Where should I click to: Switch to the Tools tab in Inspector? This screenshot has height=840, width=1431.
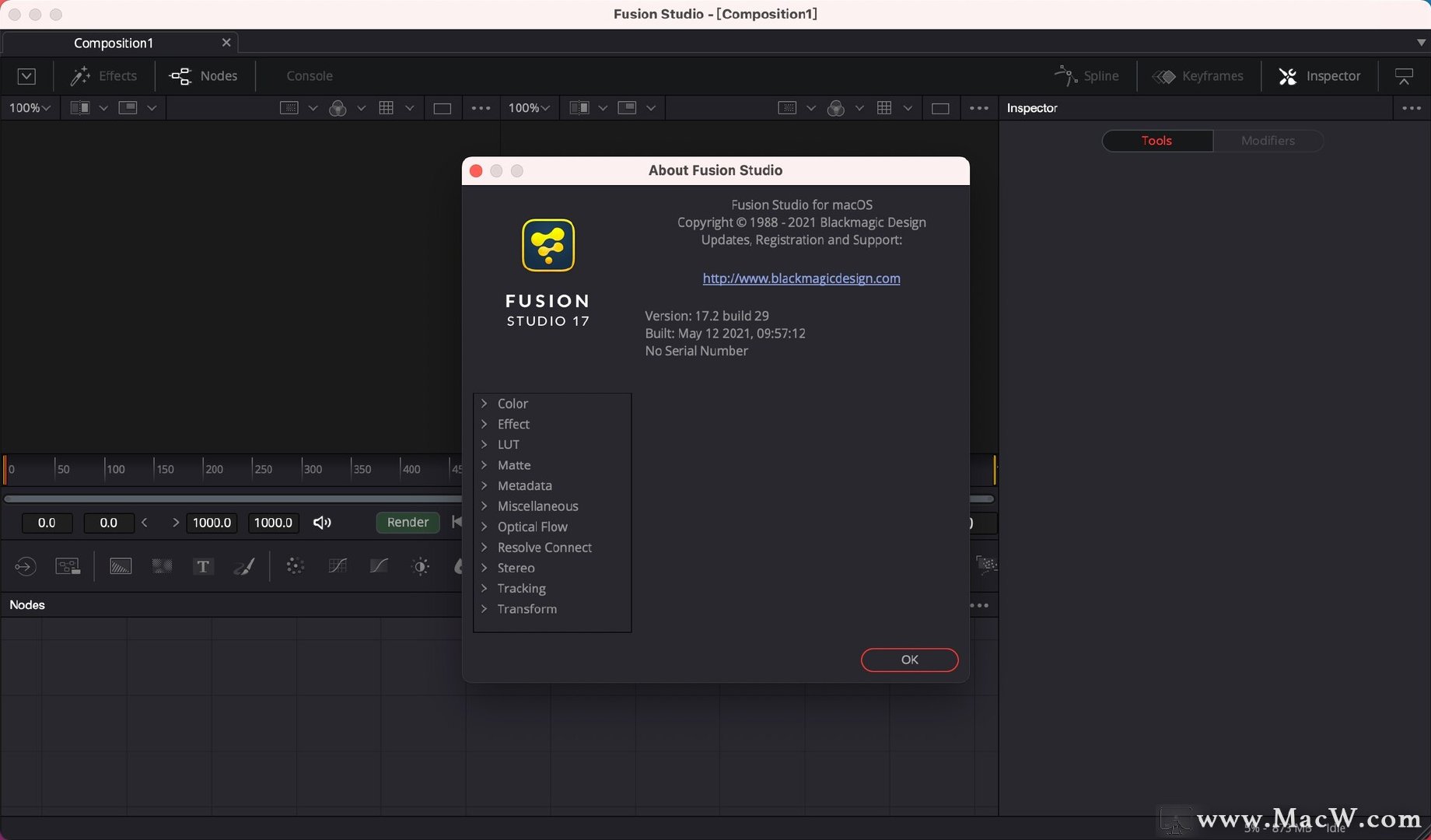click(x=1157, y=141)
